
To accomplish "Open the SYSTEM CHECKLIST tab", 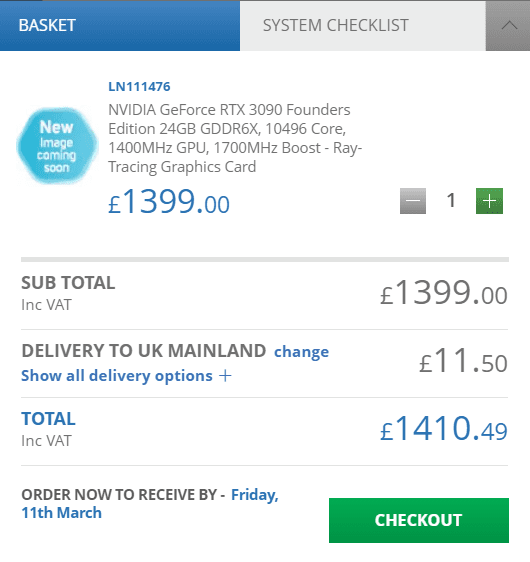I will [363, 25].
